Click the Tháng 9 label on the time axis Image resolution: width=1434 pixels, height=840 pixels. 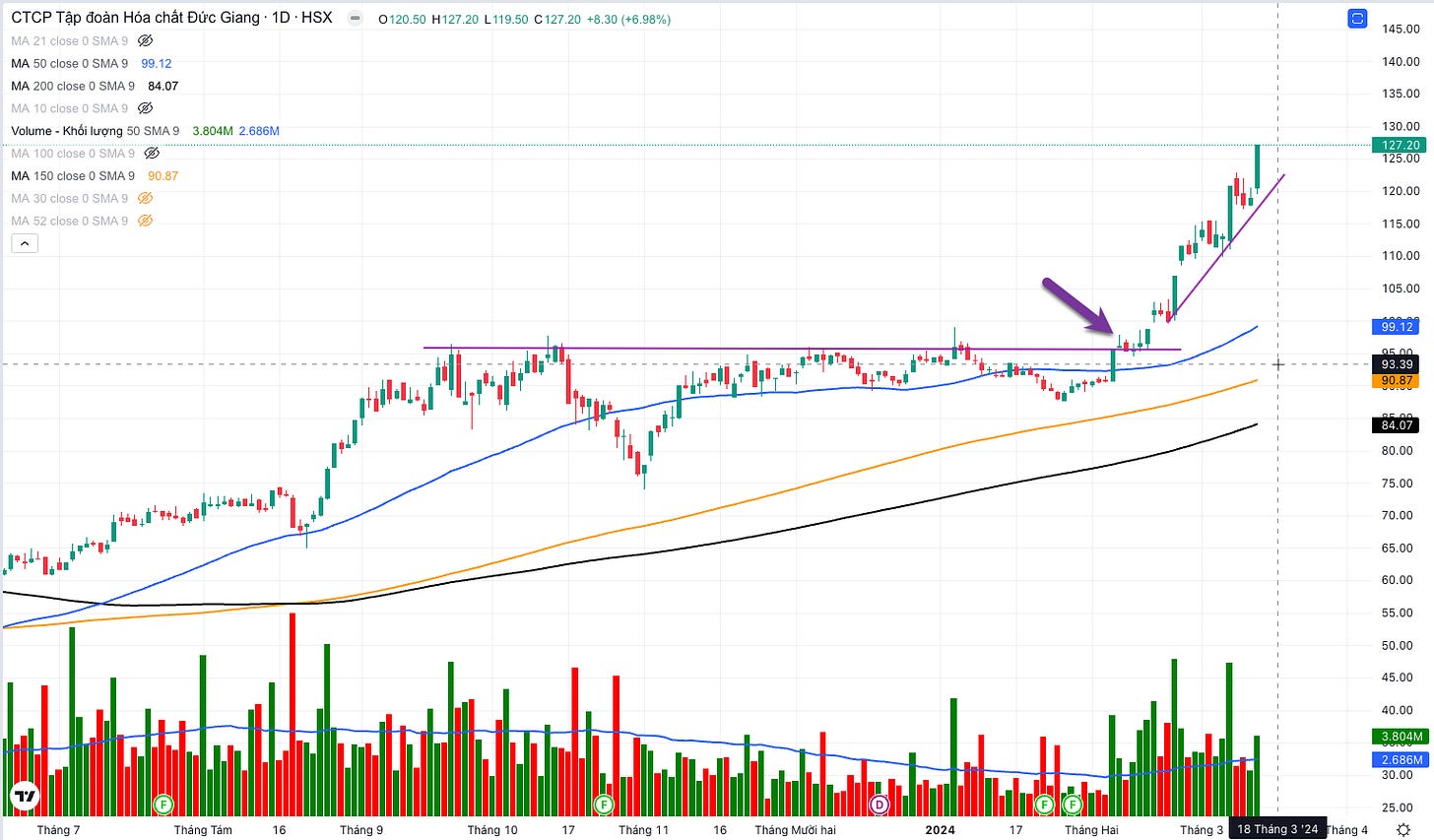tap(361, 830)
